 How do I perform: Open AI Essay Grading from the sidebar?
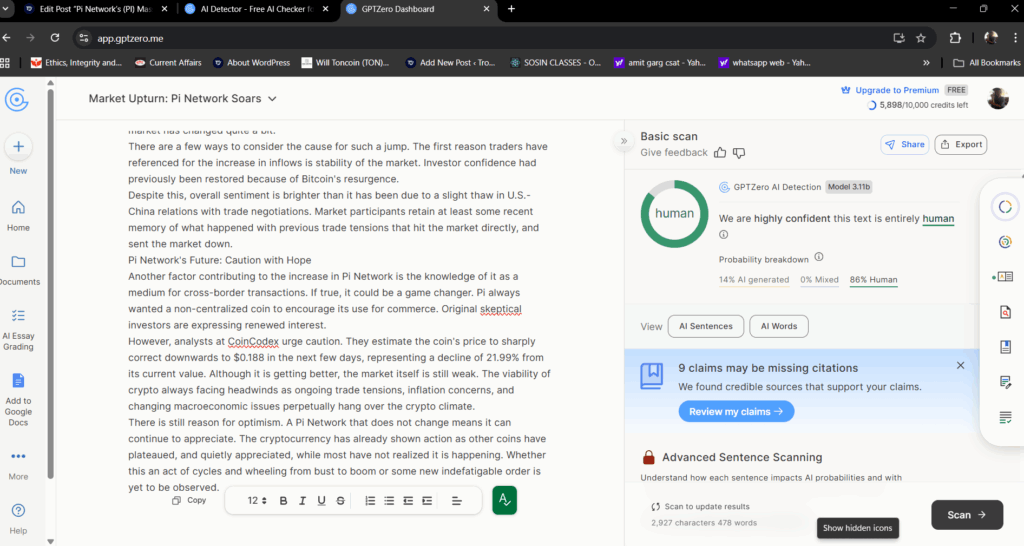pyautogui.click(x=18, y=326)
